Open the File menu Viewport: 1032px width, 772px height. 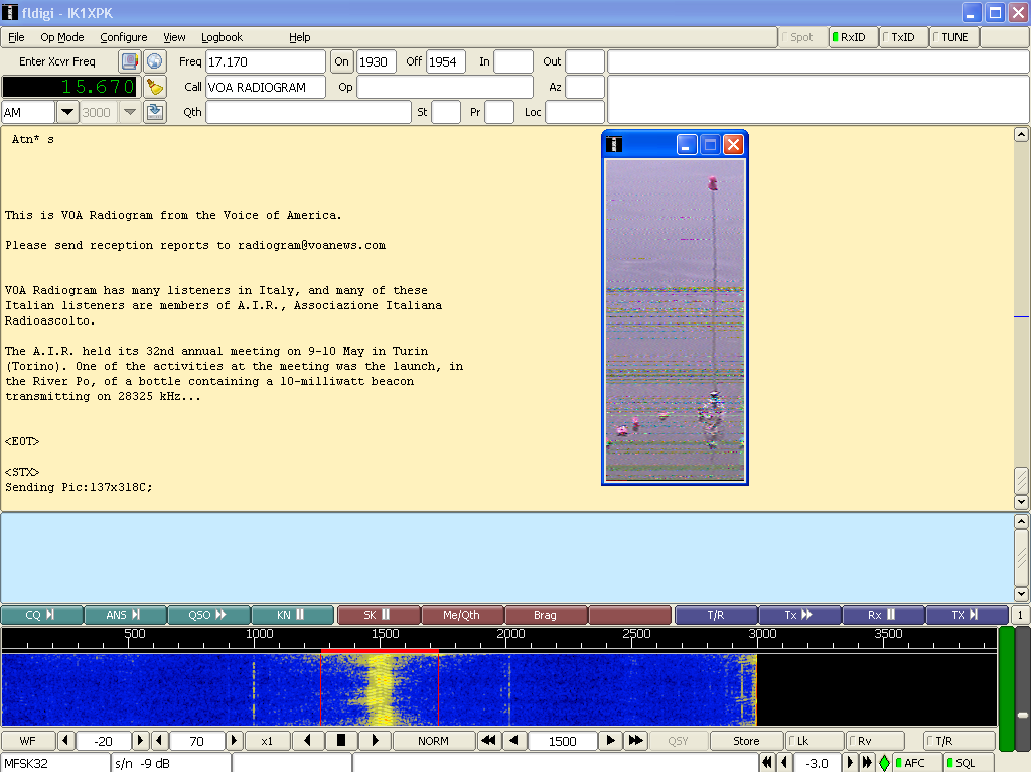tap(16, 37)
